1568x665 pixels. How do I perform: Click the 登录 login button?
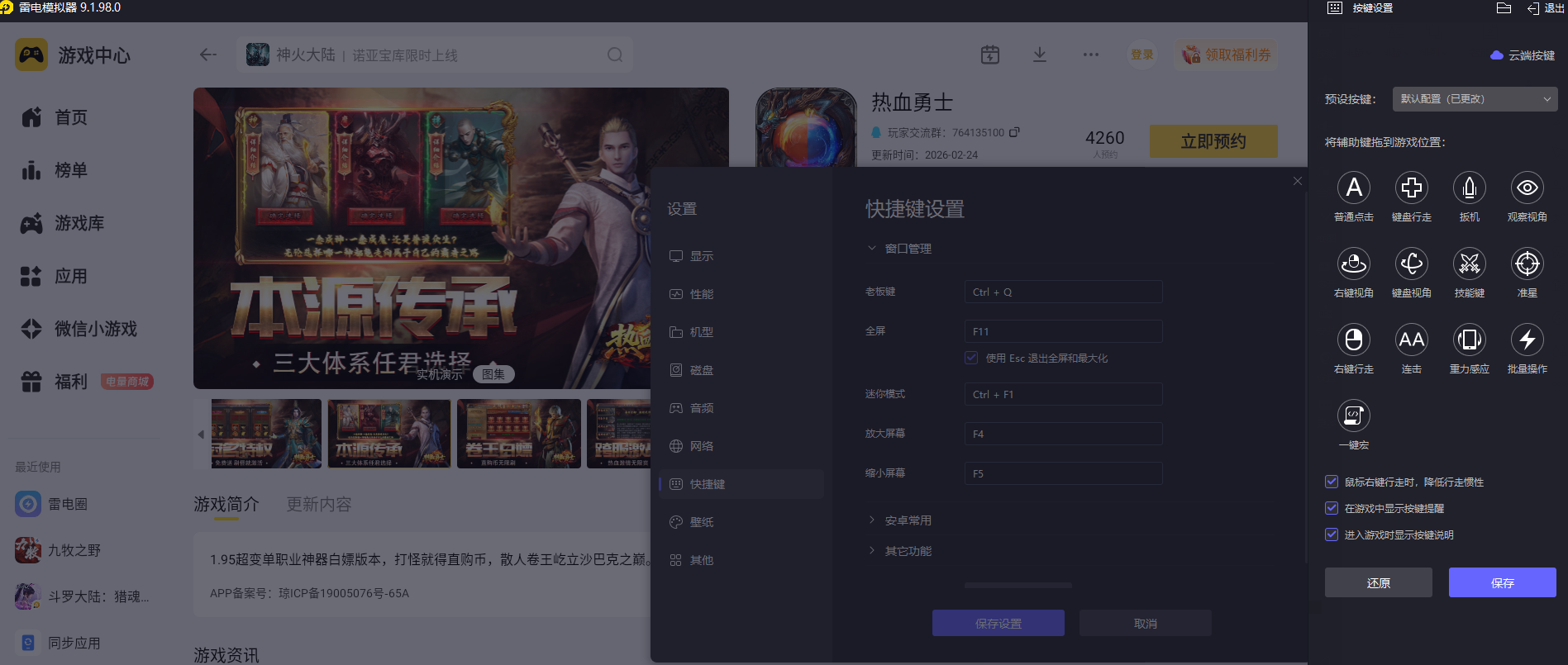(1142, 55)
